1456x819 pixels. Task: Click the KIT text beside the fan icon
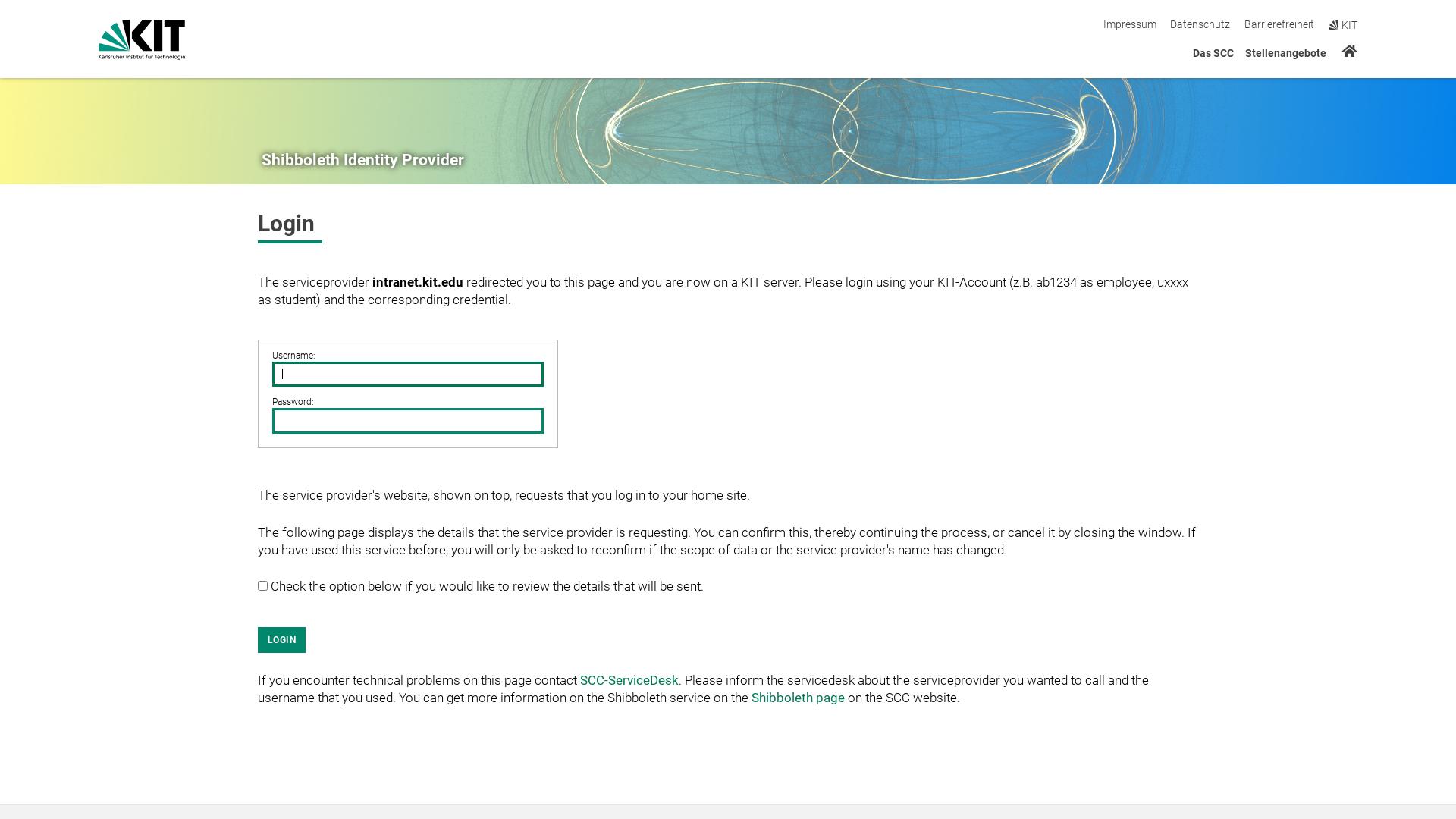click(1349, 24)
